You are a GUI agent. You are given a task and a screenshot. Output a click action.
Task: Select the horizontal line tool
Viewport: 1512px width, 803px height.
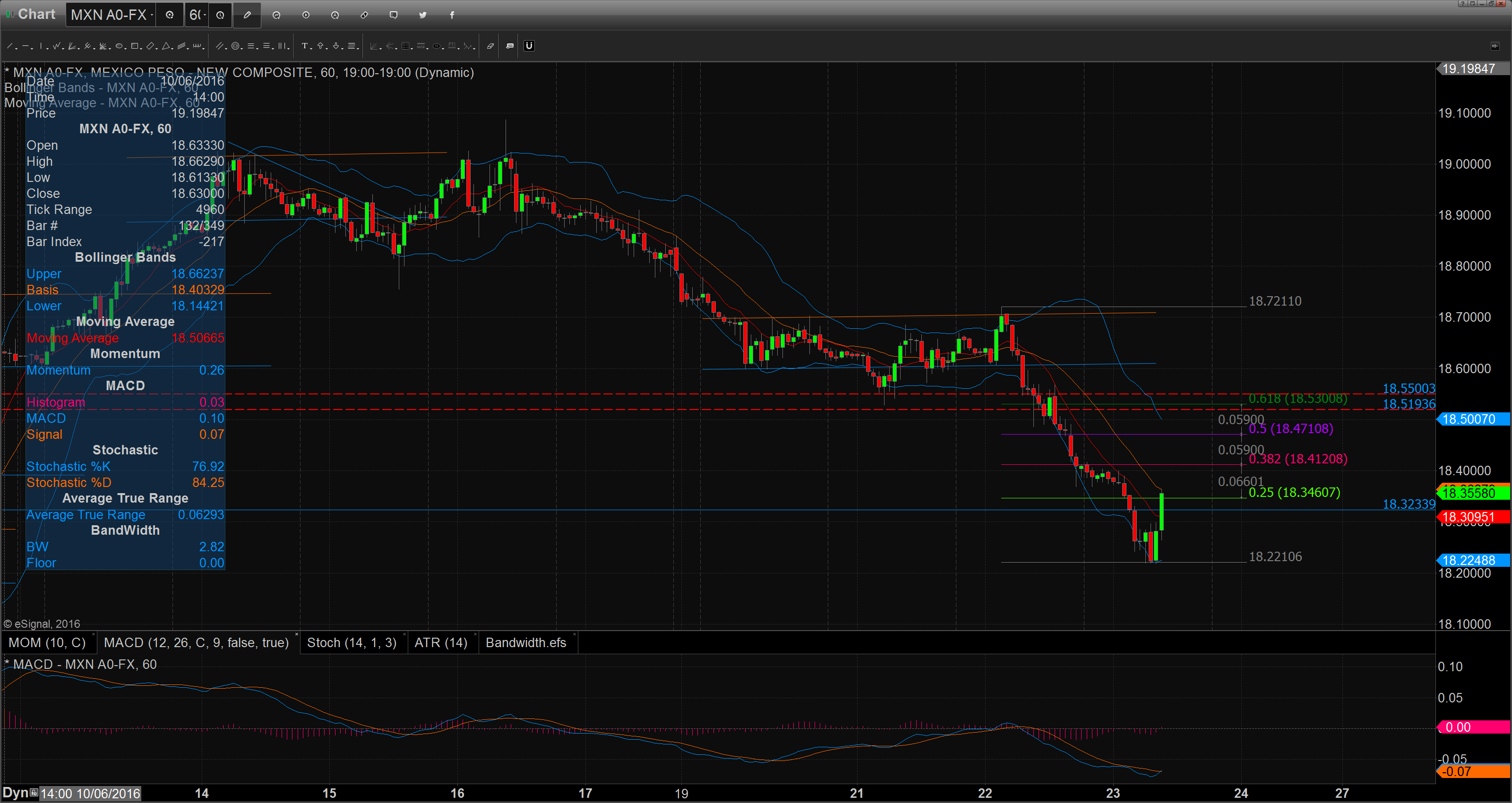point(25,46)
